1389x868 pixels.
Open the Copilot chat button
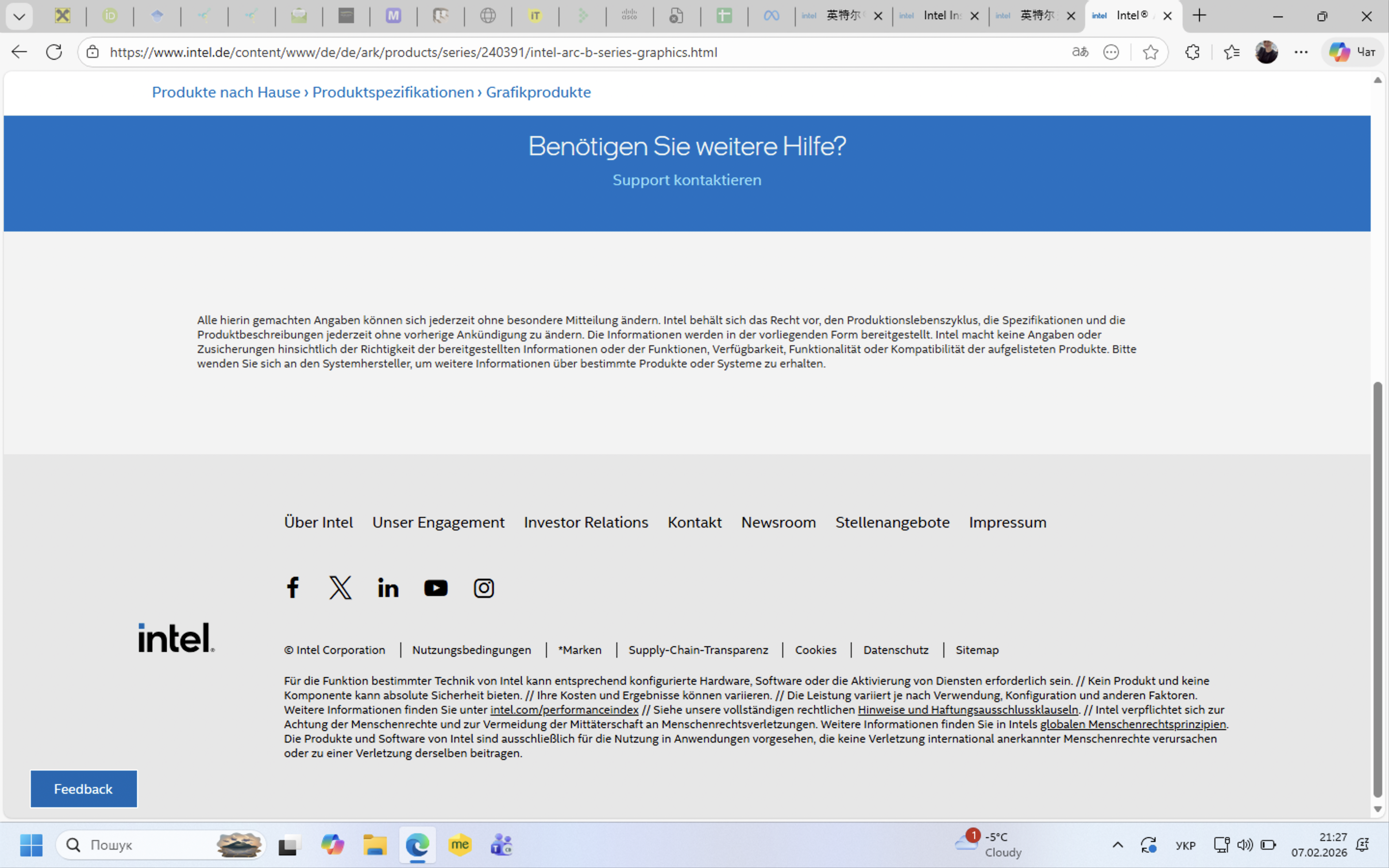pos(1352,52)
